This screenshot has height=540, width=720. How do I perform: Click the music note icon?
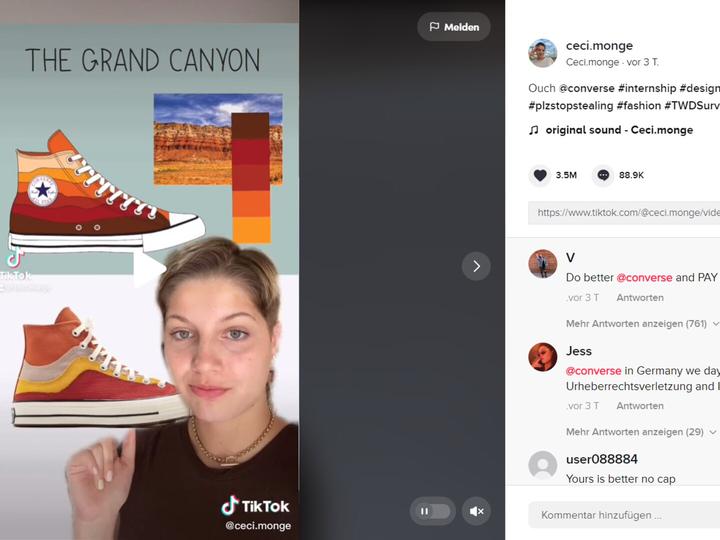[x=534, y=130]
